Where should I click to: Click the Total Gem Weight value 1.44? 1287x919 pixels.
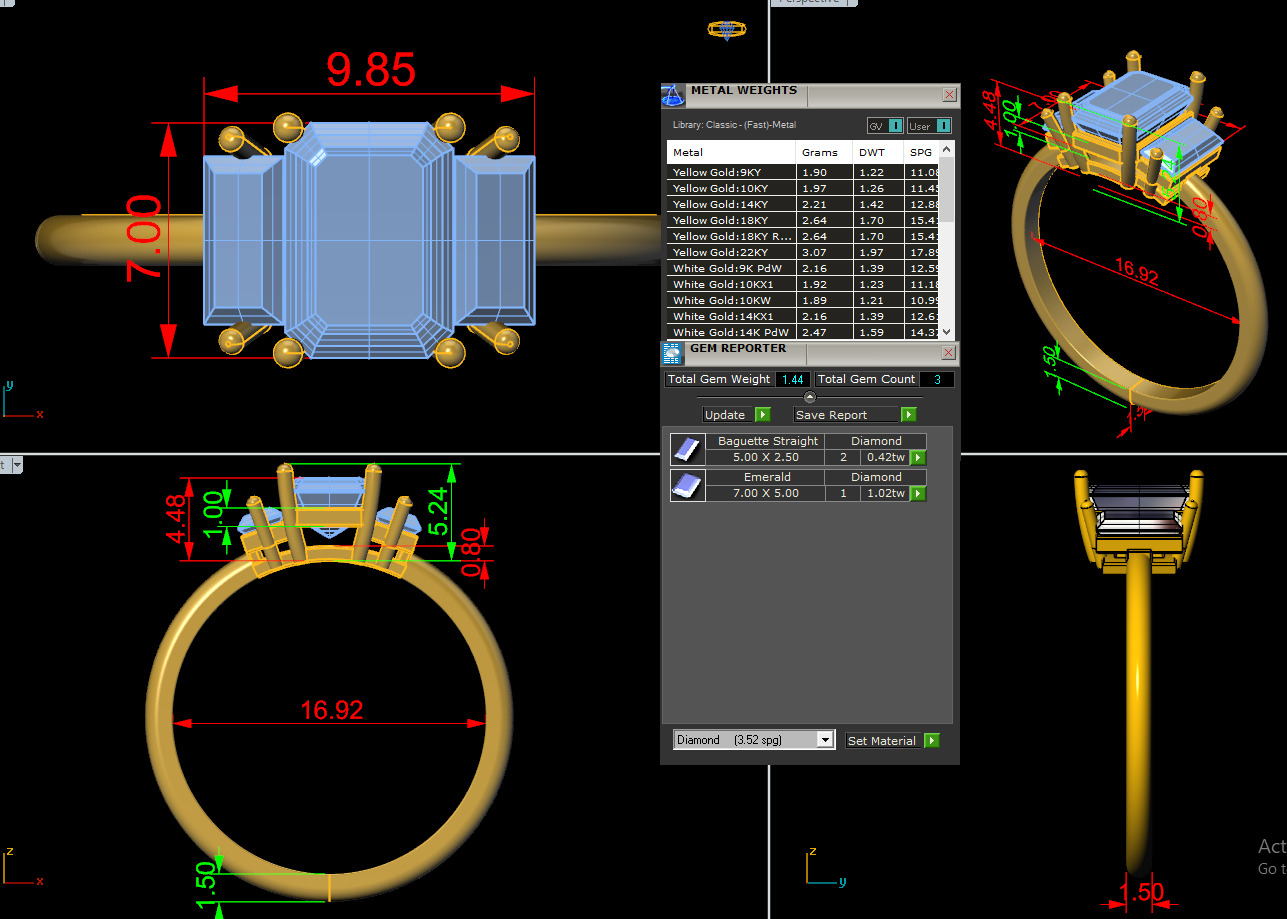(793, 380)
